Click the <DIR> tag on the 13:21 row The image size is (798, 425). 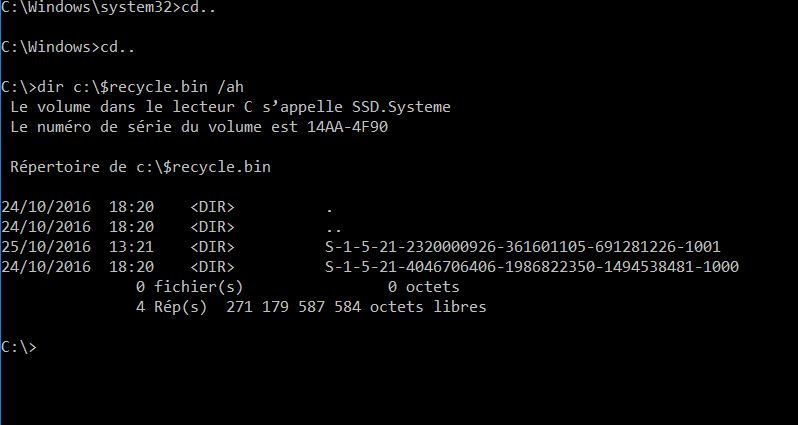[212, 246]
